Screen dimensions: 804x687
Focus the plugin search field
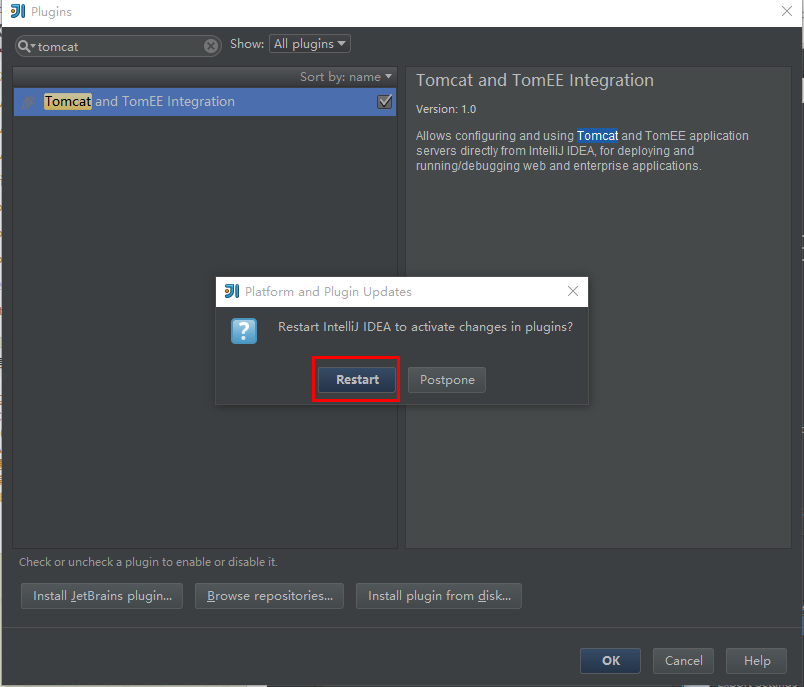(118, 46)
